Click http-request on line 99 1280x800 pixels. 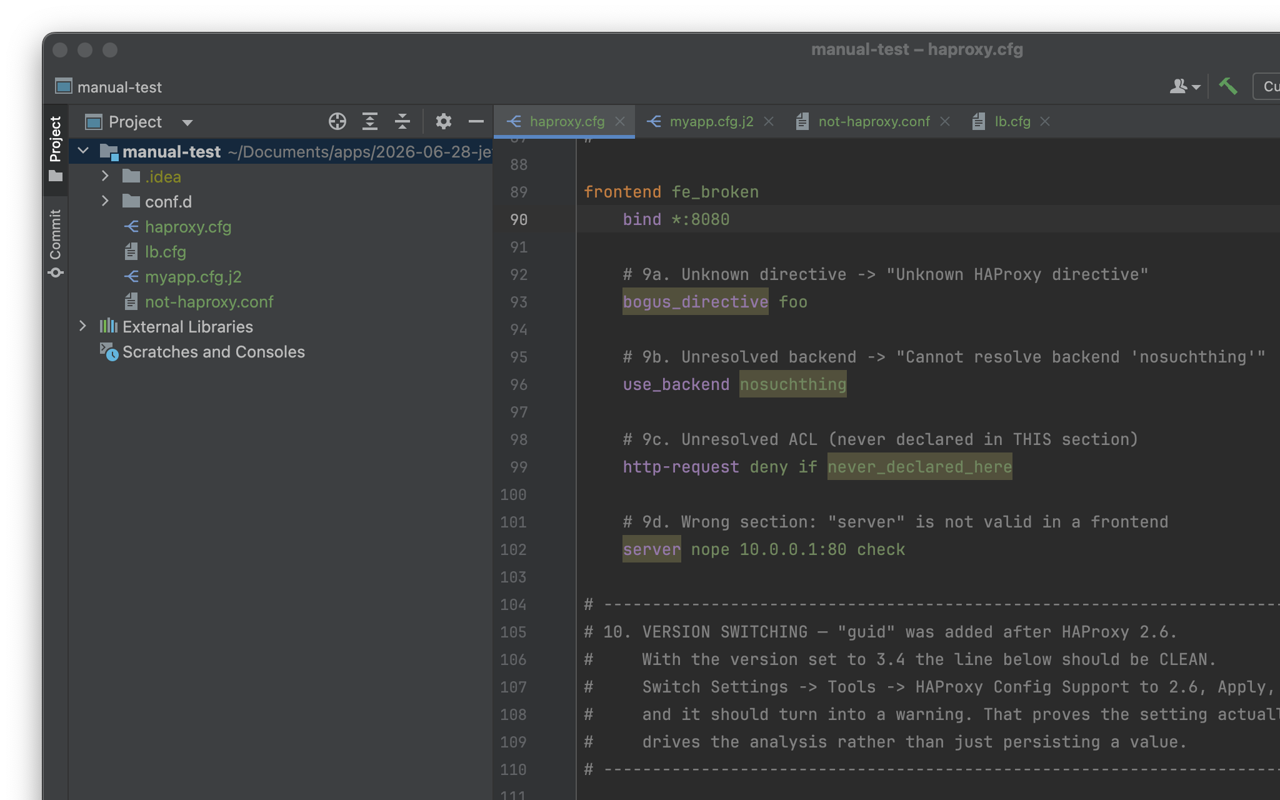(x=681, y=467)
